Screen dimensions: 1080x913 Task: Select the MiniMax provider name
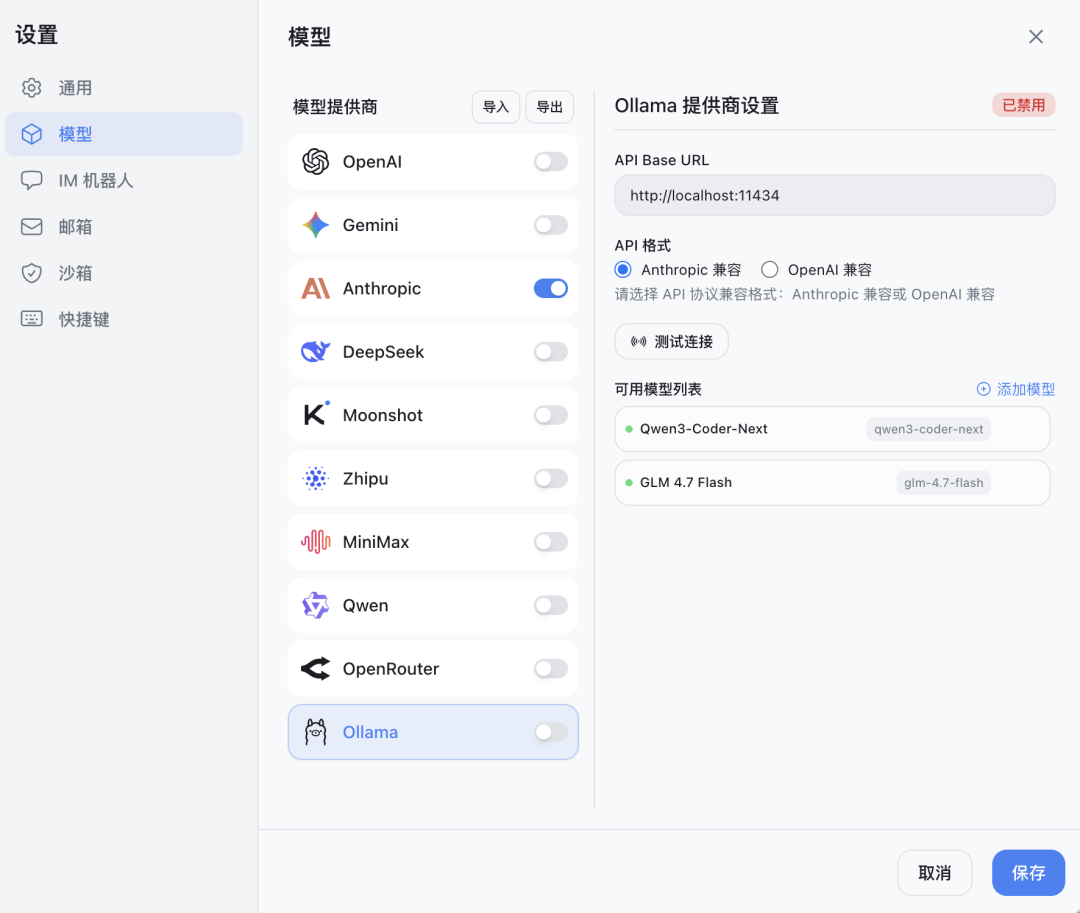coord(375,542)
